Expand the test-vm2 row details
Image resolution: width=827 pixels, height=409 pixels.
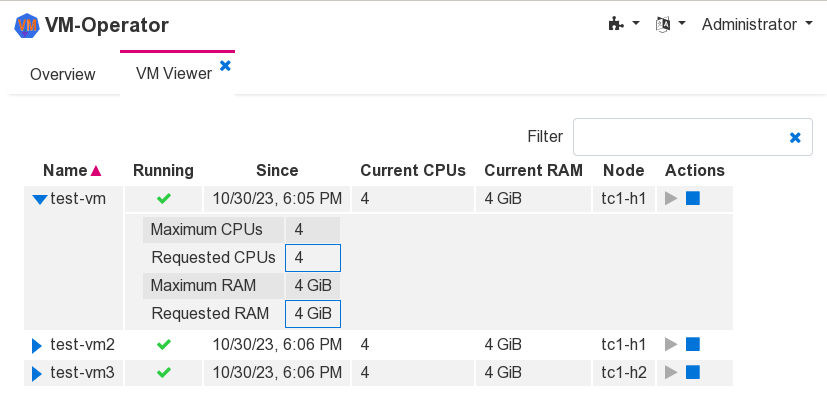pyautogui.click(x=37, y=346)
